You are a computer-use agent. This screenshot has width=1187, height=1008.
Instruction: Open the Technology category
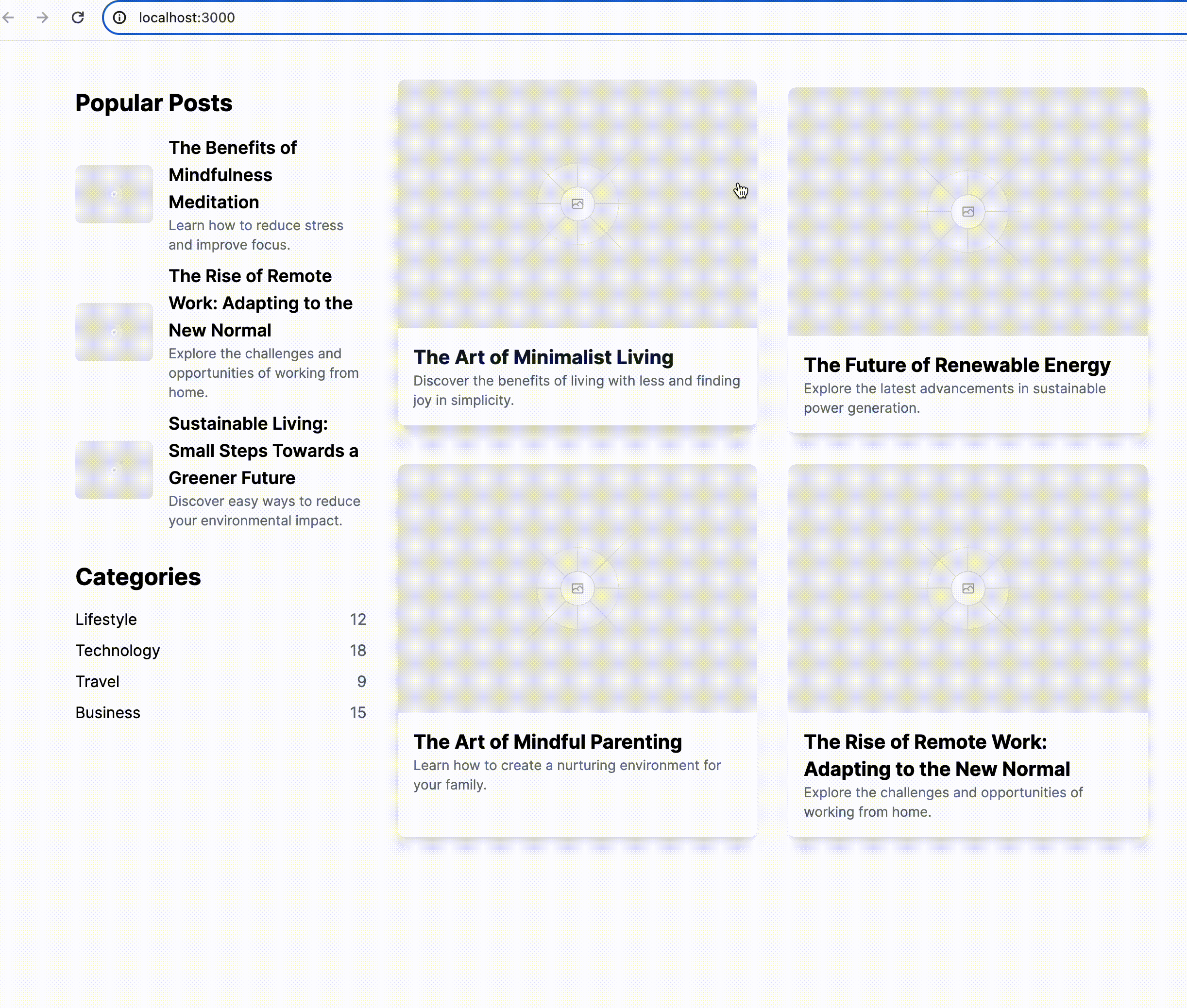(118, 650)
